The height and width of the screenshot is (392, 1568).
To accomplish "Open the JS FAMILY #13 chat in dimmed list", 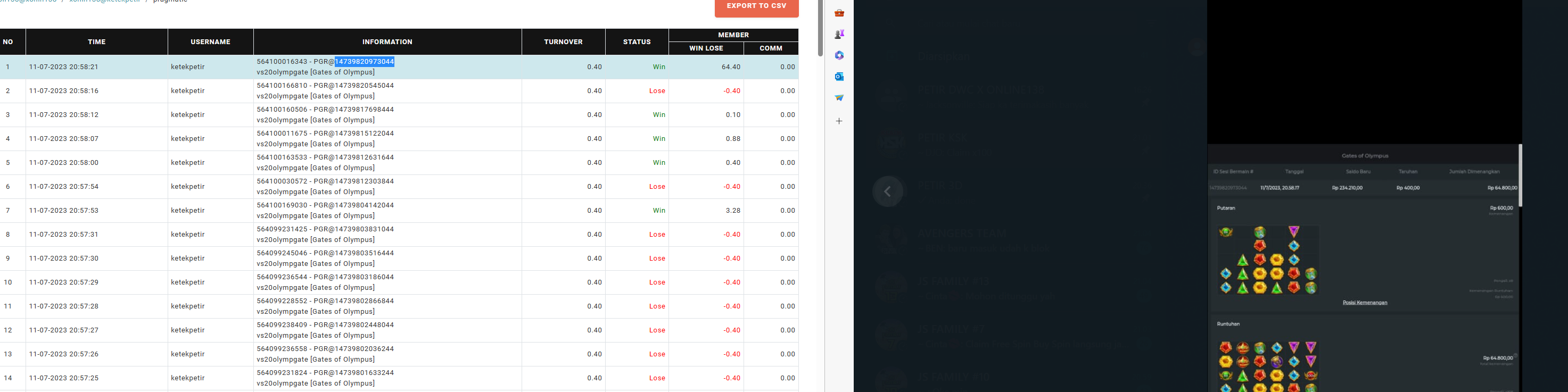I will [953, 281].
